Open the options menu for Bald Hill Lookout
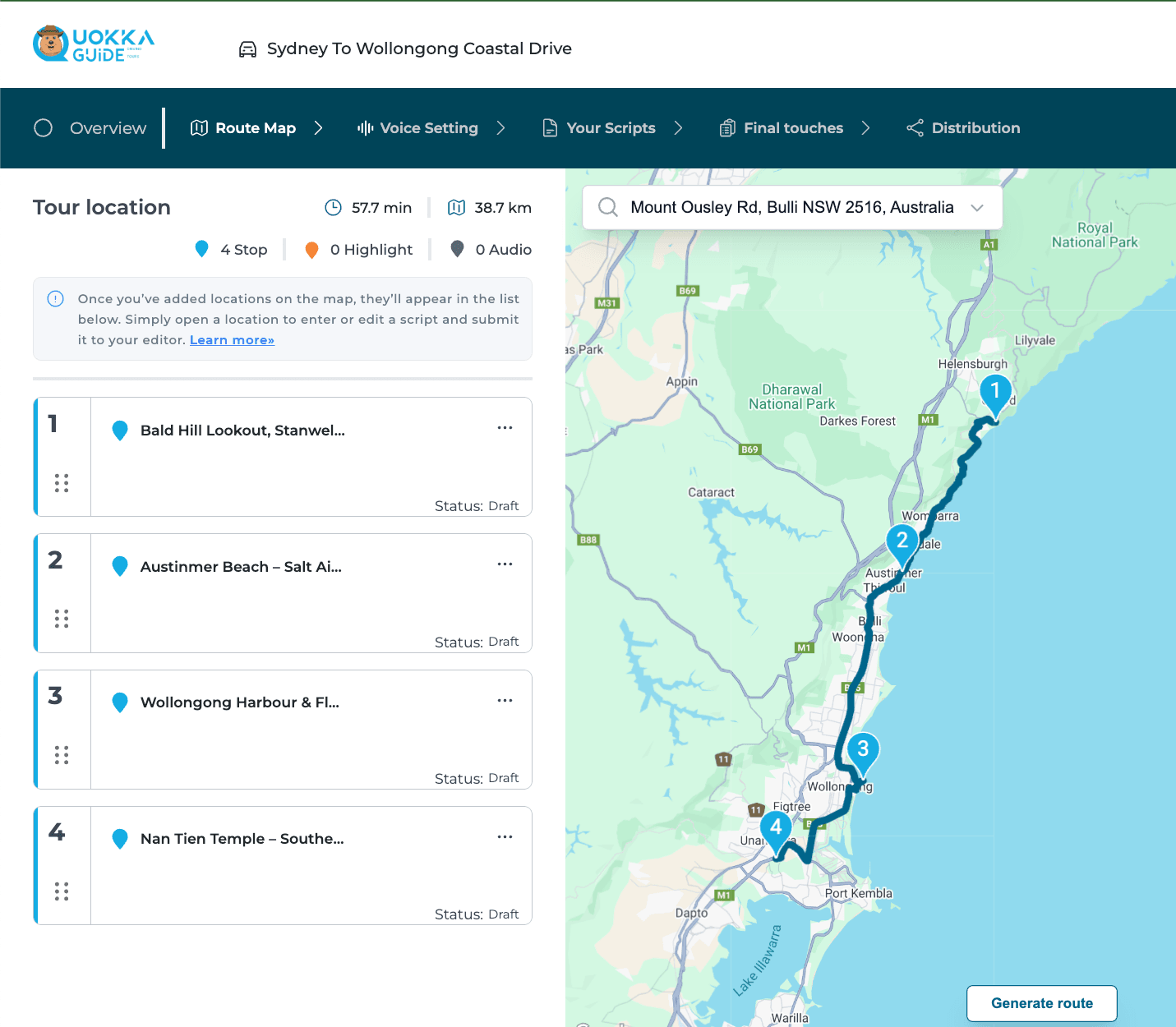1176x1027 pixels. (505, 427)
